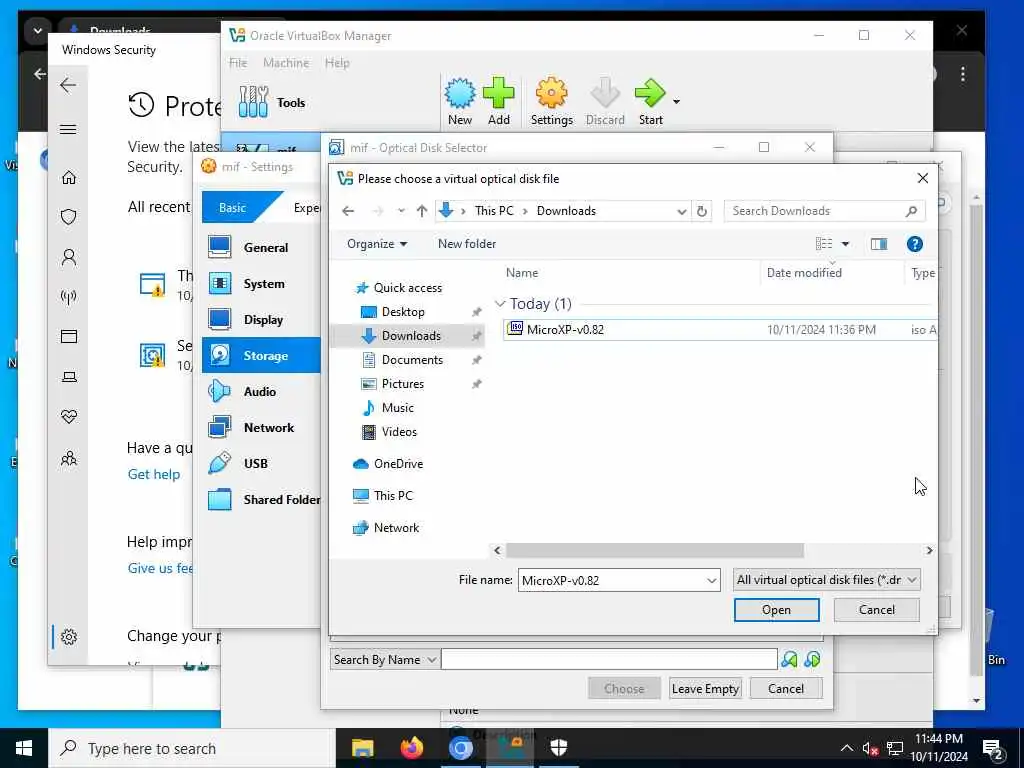Open the Help menu in VirtualBox Manager
This screenshot has width=1024, height=768.
[x=337, y=63]
